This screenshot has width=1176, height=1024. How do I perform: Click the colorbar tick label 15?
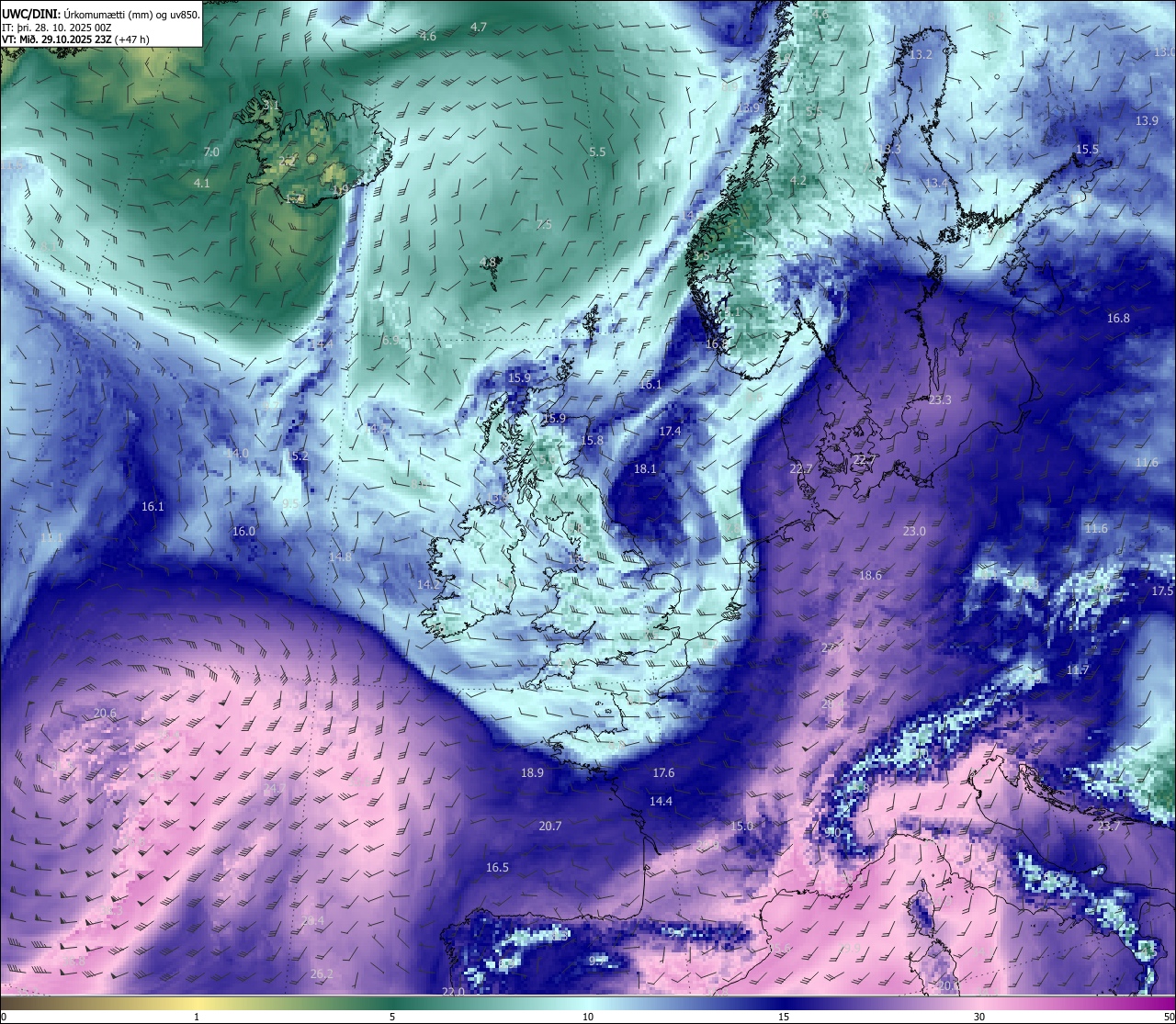784,1017
